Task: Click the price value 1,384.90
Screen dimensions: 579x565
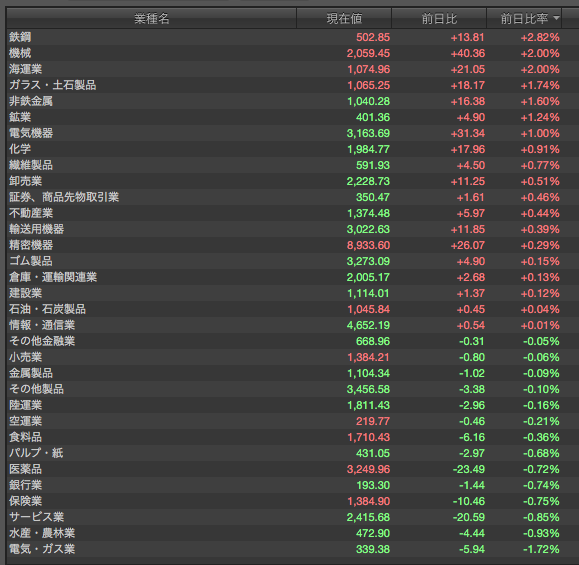Action: [368, 501]
